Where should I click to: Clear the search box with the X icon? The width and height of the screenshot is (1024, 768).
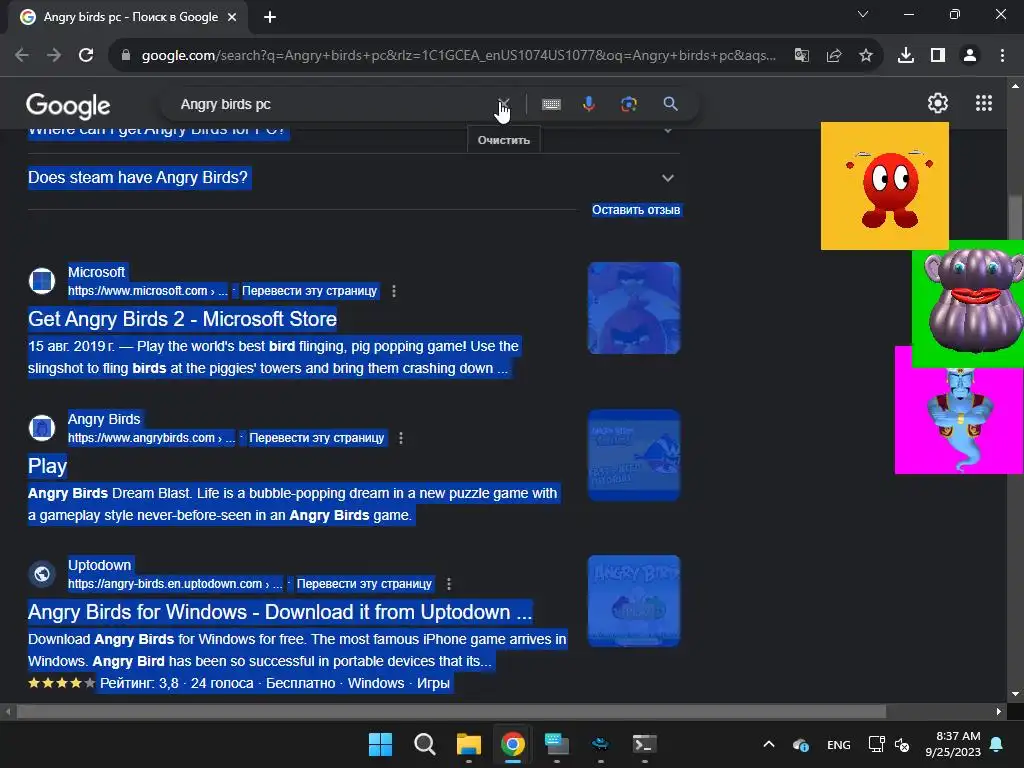coord(504,104)
